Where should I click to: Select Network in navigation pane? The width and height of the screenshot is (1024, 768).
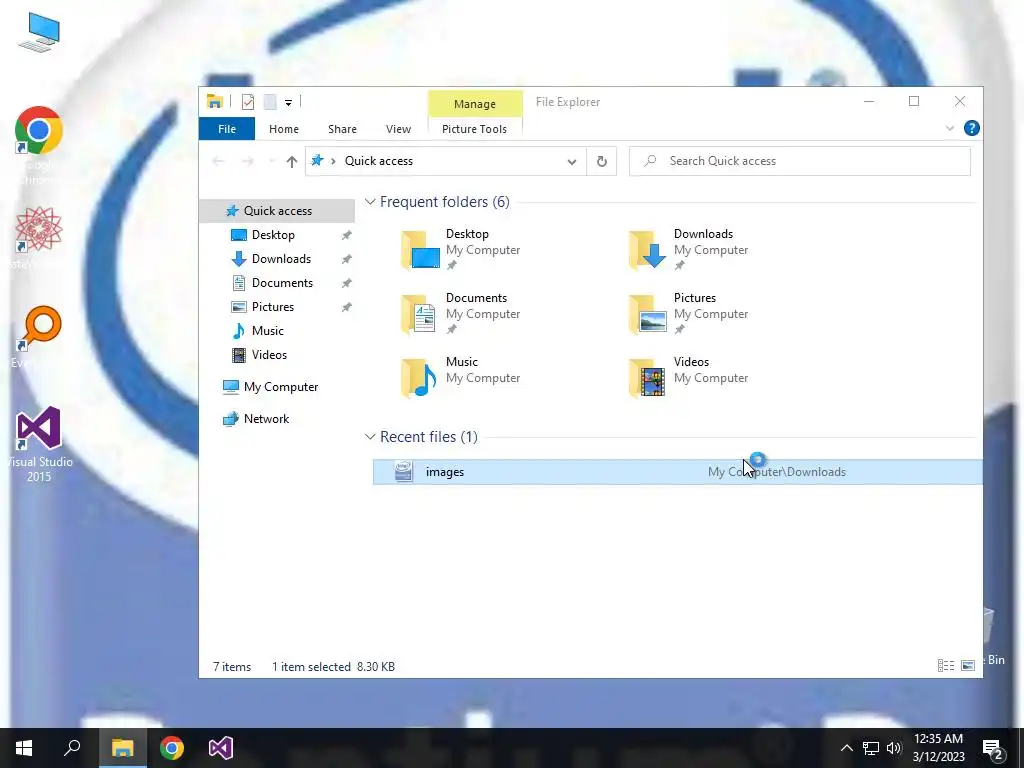266,419
